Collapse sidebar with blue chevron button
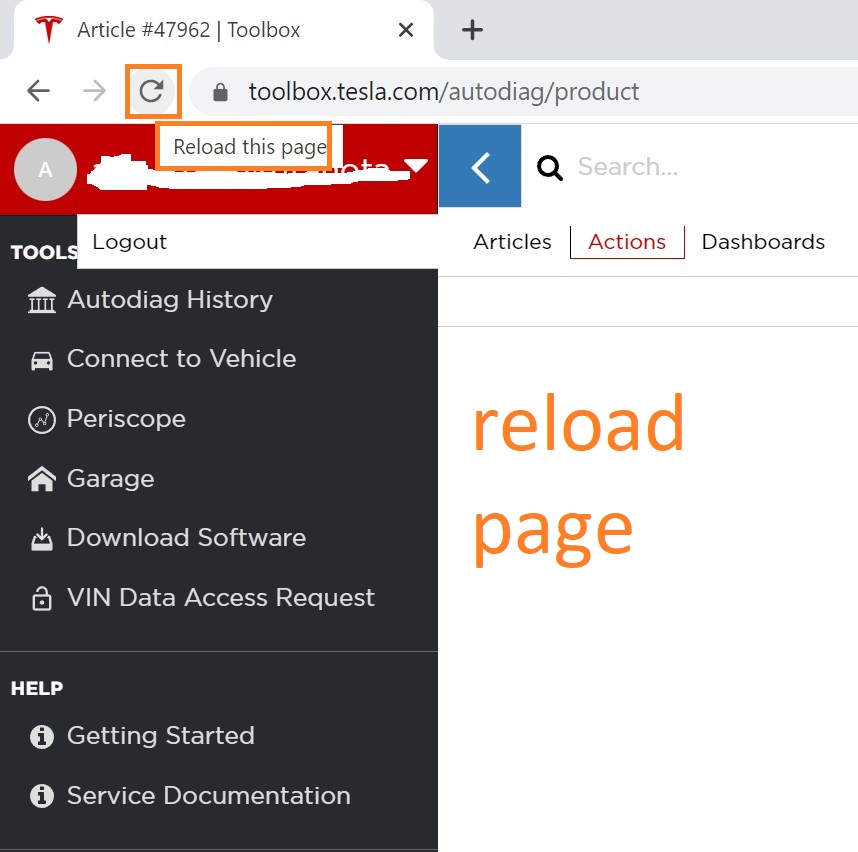Image resolution: width=858 pixels, height=852 pixels. (480, 167)
